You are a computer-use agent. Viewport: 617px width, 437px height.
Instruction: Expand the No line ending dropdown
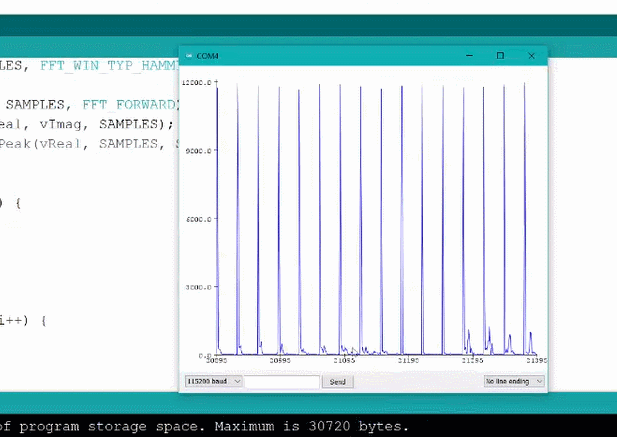click(514, 382)
